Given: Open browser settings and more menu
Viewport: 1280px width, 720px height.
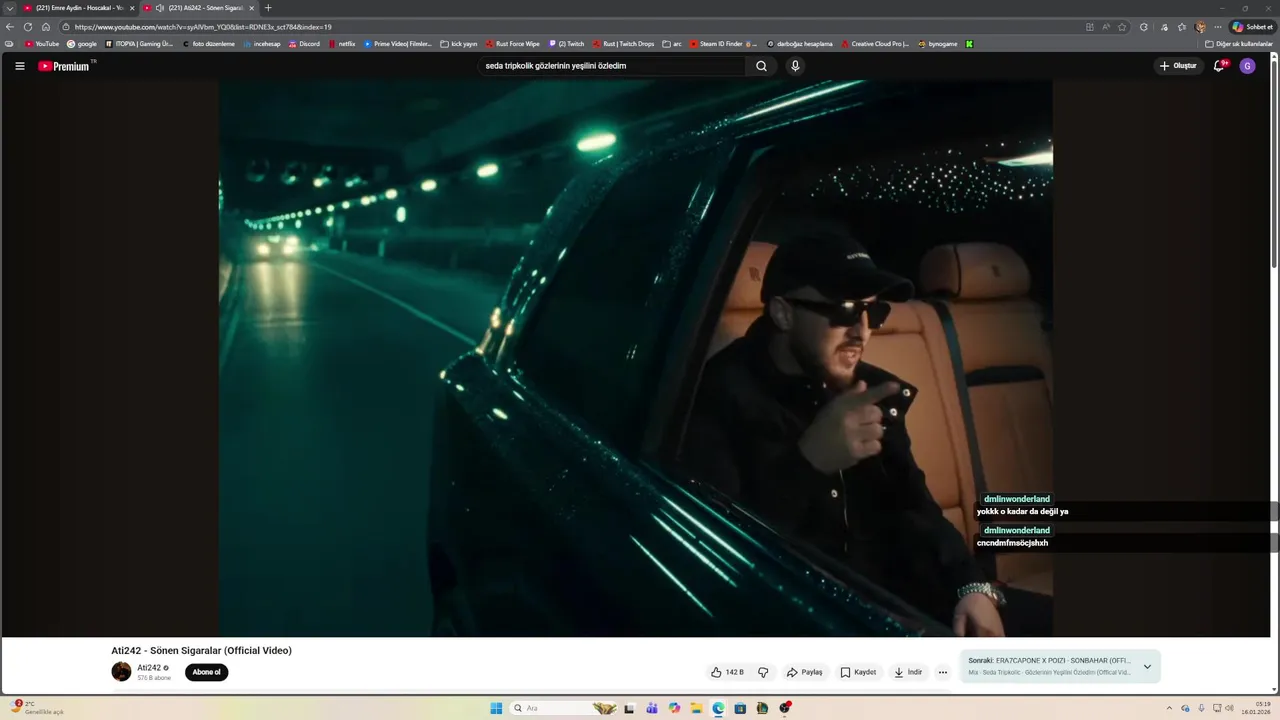Looking at the screenshot, I should tap(1217, 27).
